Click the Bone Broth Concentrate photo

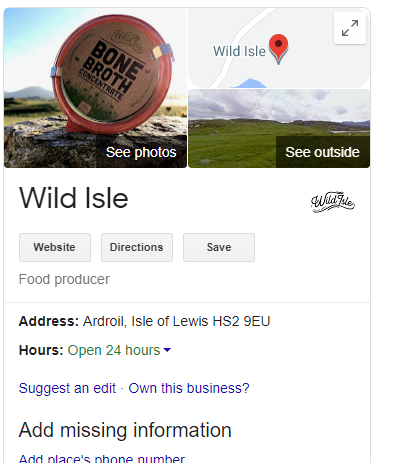[x=95, y=88]
